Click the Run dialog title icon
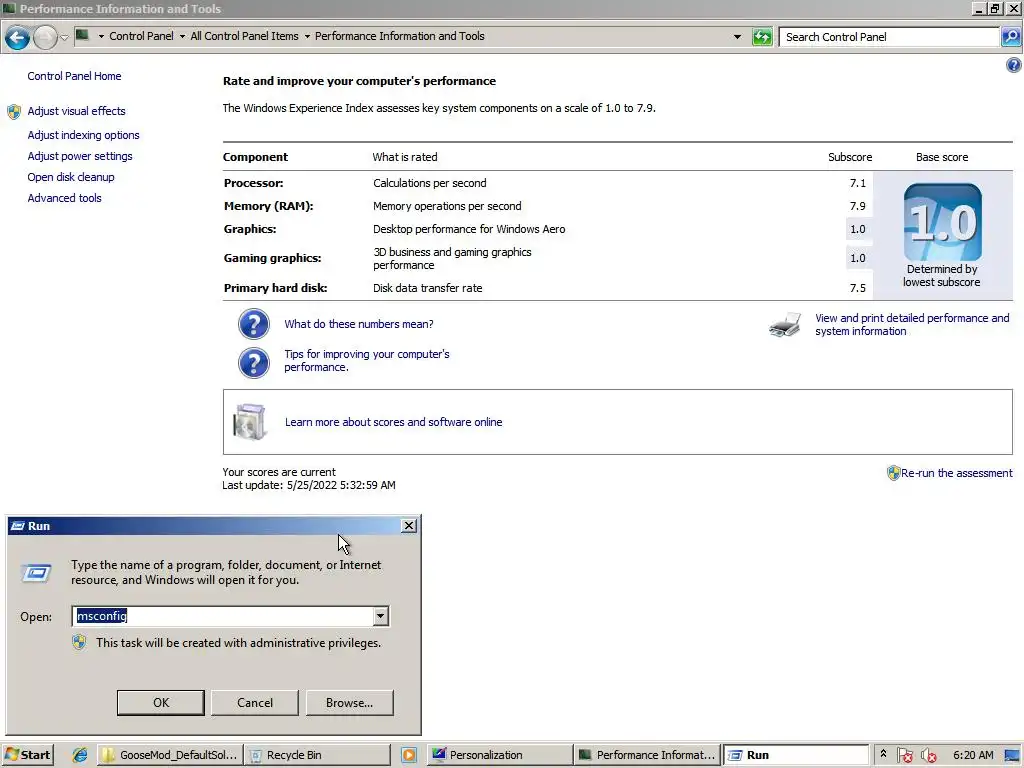 point(18,526)
